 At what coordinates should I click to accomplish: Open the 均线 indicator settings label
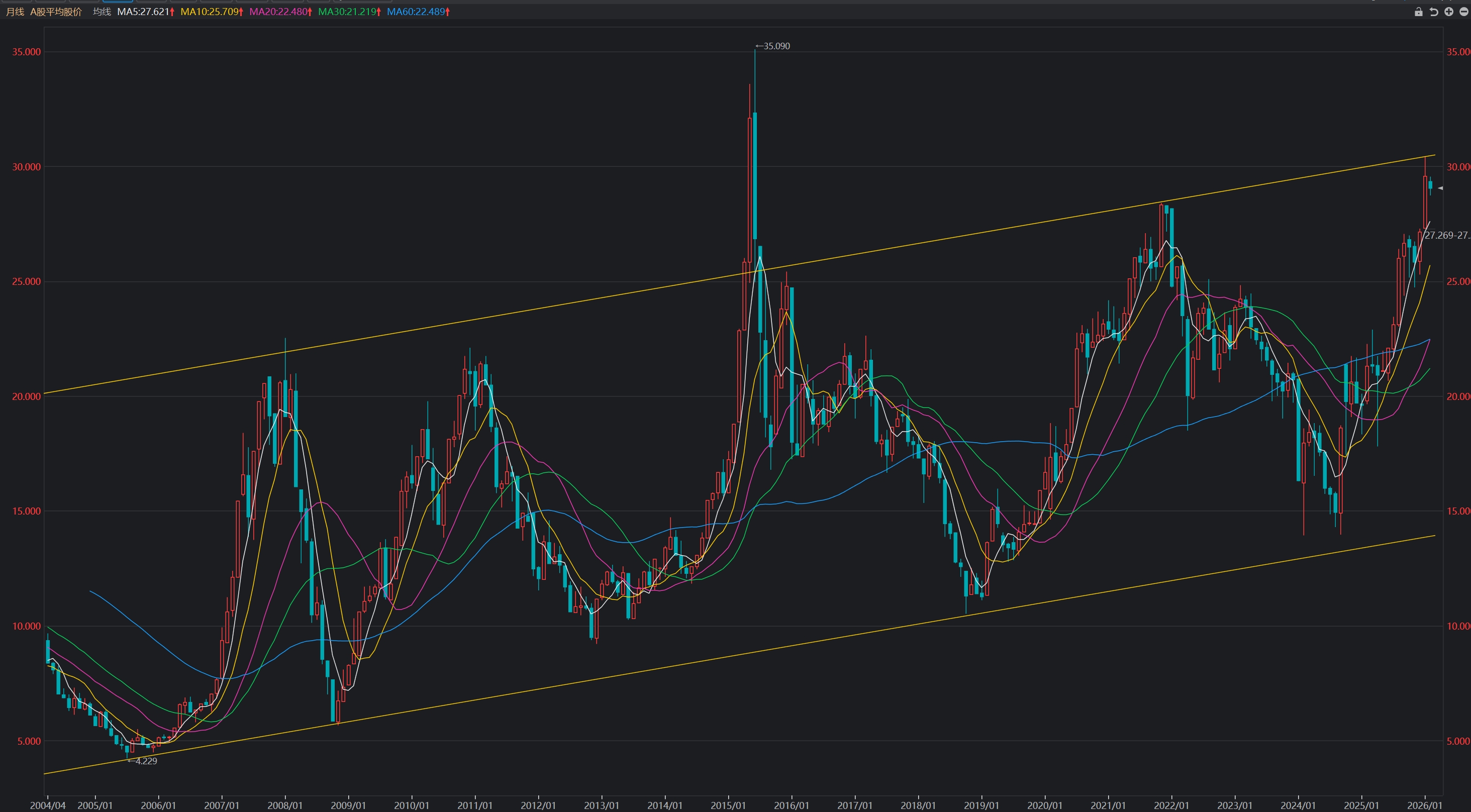102,12
